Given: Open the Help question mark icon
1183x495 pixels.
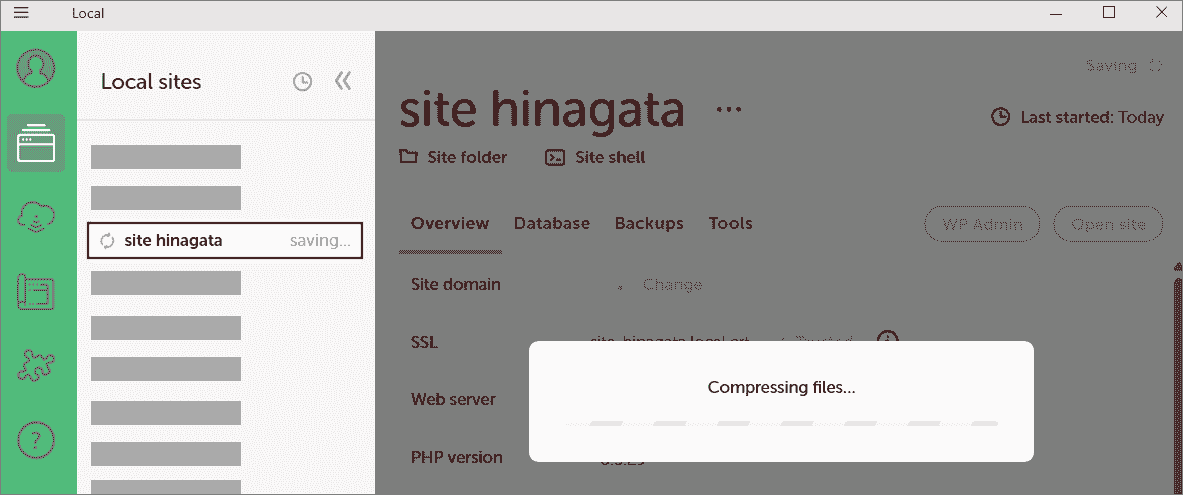Looking at the screenshot, I should click(x=35, y=439).
